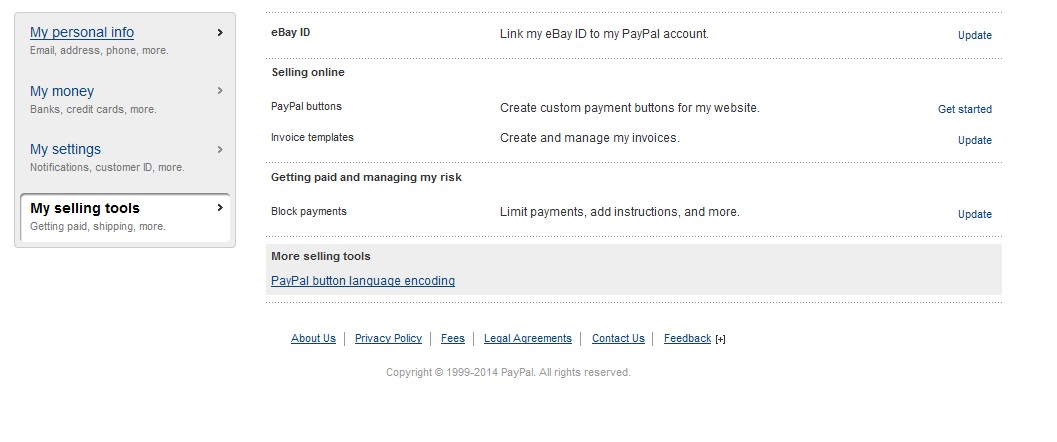Switch to the My money section
The height and width of the screenshot is (442, 1057).
coord(62,91)
